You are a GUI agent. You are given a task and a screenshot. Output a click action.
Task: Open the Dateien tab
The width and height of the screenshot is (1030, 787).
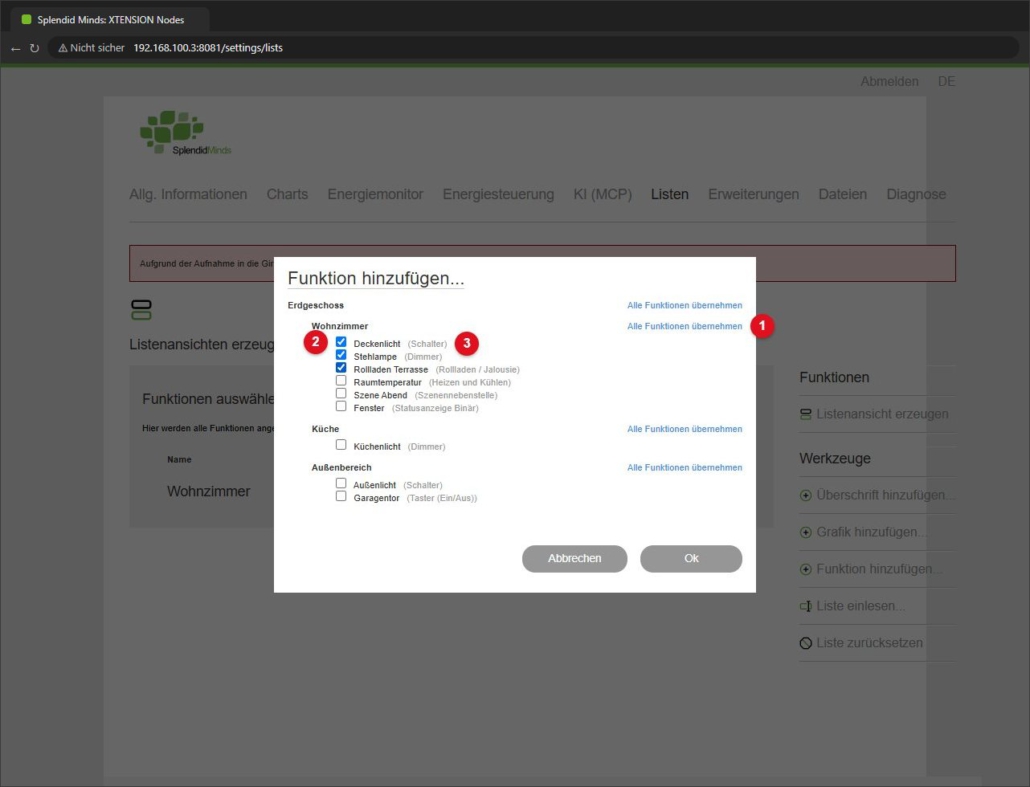click(x=842, y=194)
